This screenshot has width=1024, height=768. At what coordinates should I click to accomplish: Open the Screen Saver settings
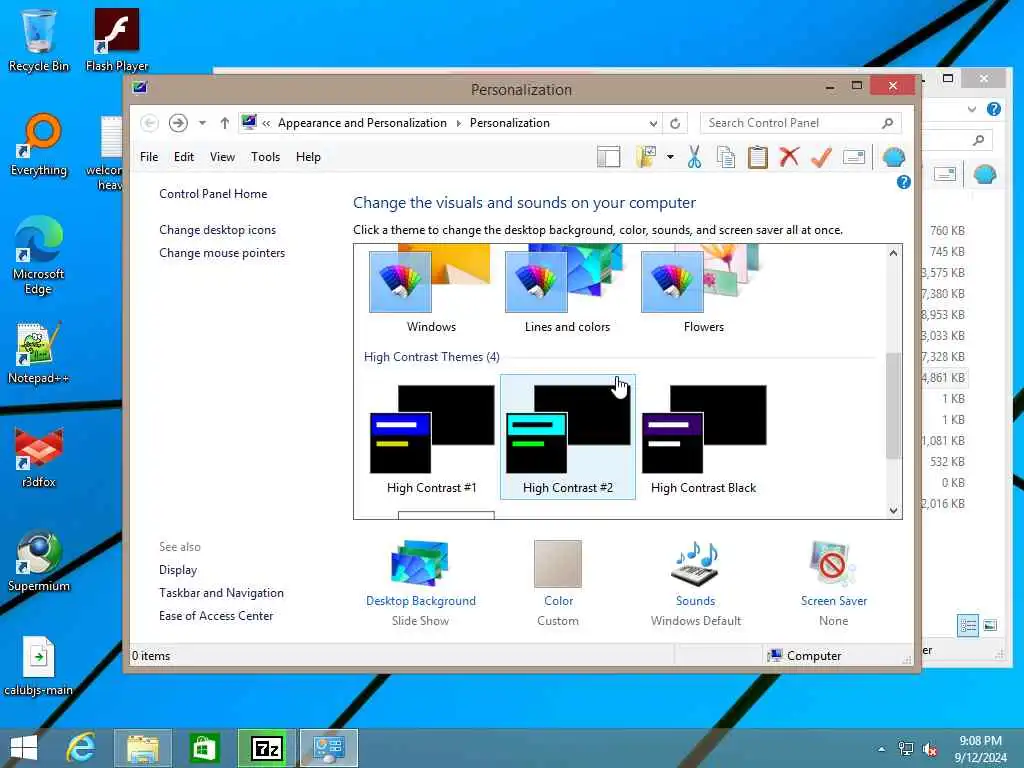click(x=833, y=582)
